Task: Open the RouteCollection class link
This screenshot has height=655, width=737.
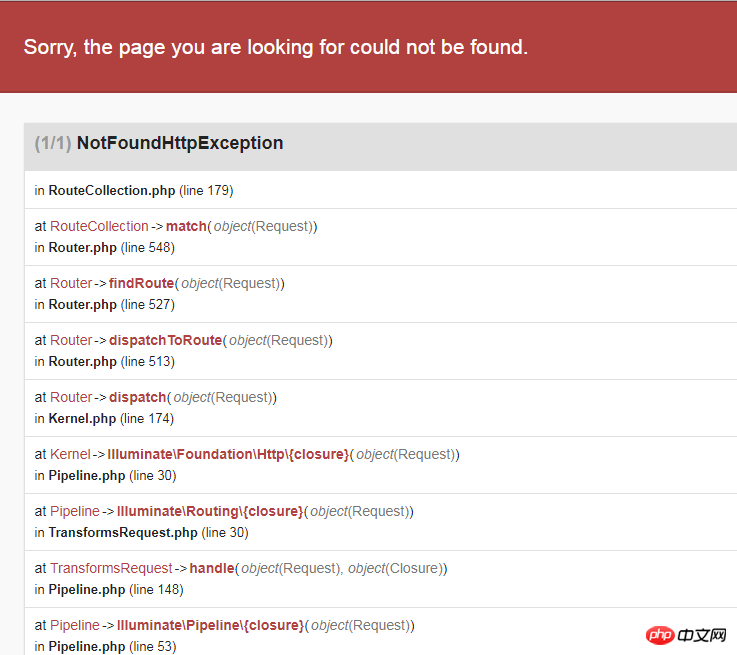Action: (99, 226)
